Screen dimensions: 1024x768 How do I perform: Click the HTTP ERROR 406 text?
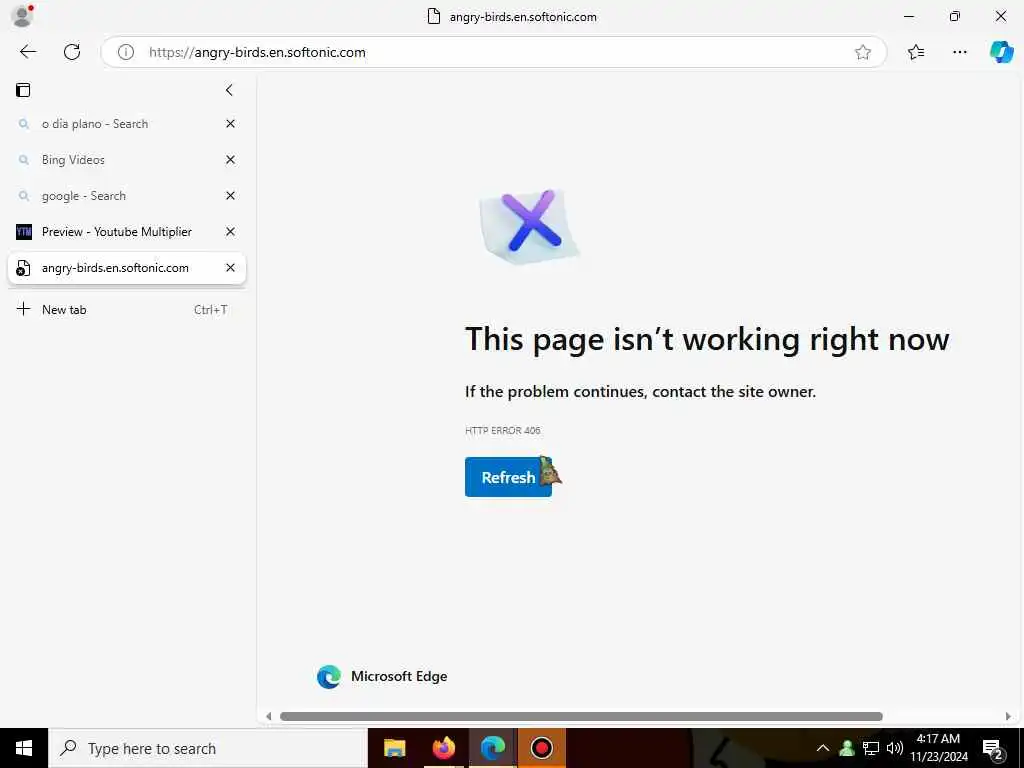tap(503, 430)
